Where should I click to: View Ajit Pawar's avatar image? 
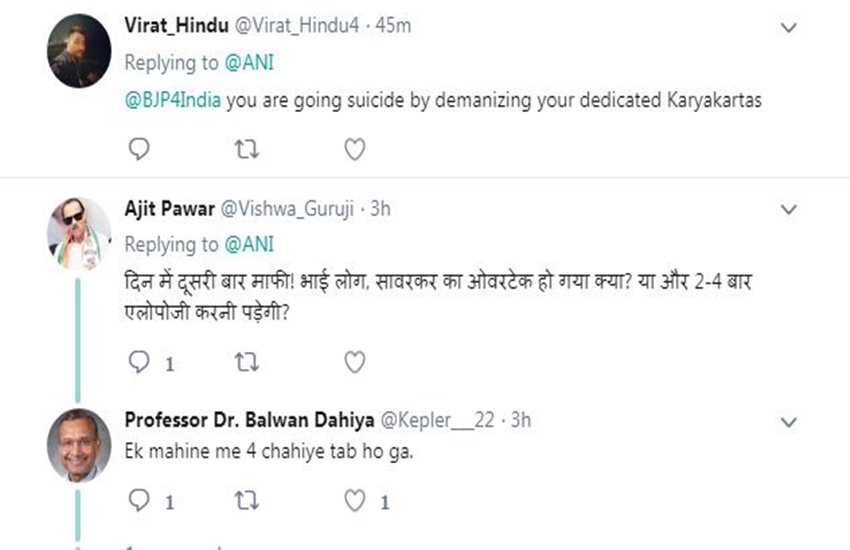pos(79,233)
